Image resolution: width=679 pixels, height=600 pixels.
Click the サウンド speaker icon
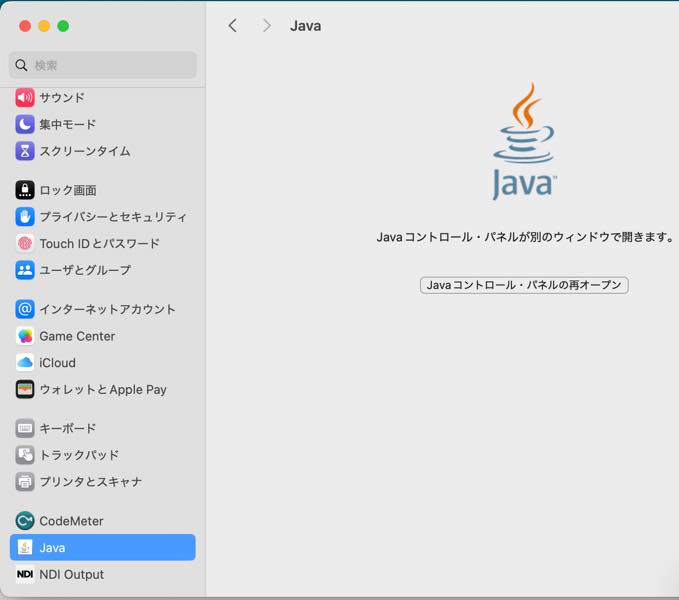25,97
